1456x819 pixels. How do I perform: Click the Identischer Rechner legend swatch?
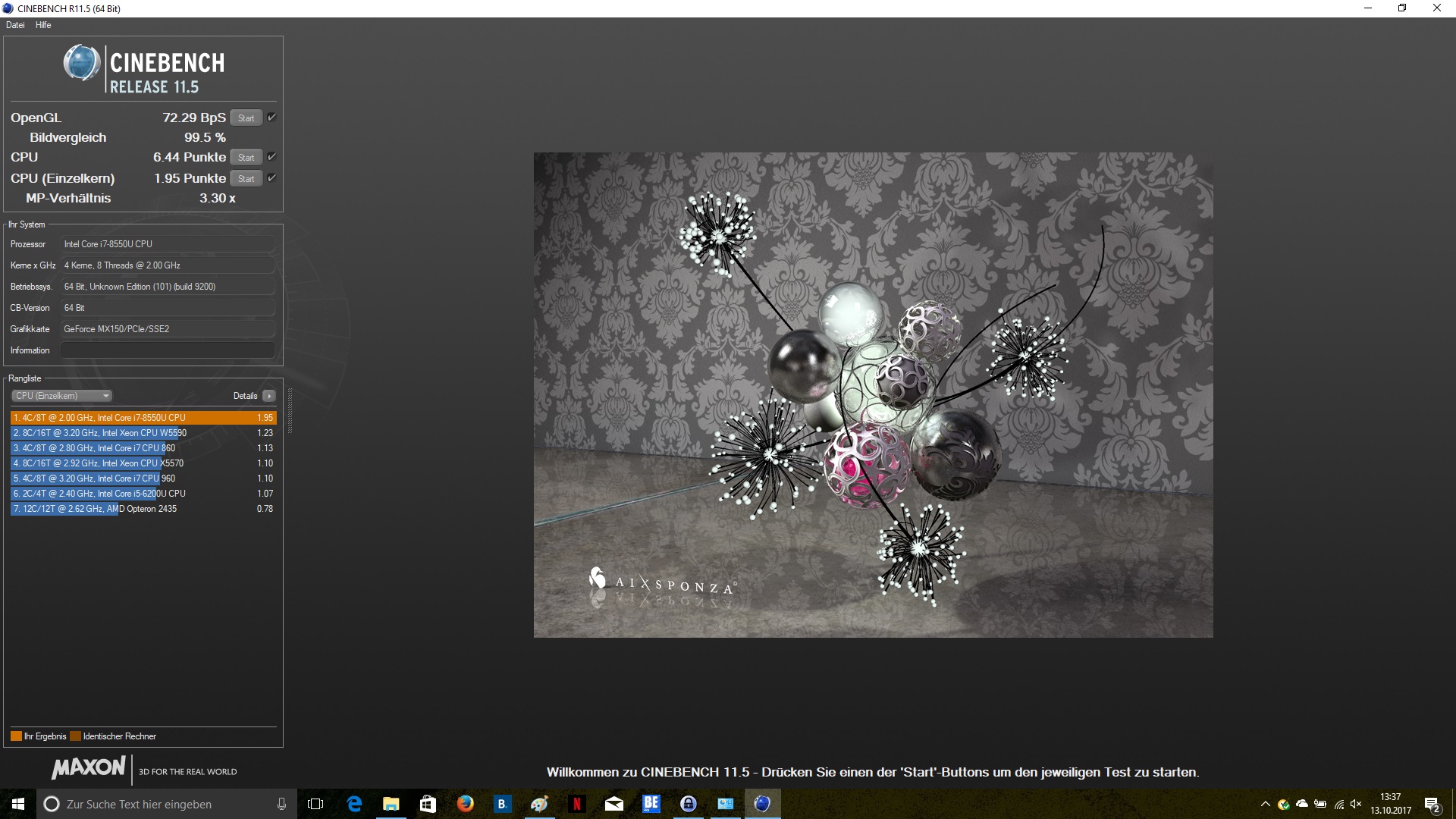[x=75, y=736]
